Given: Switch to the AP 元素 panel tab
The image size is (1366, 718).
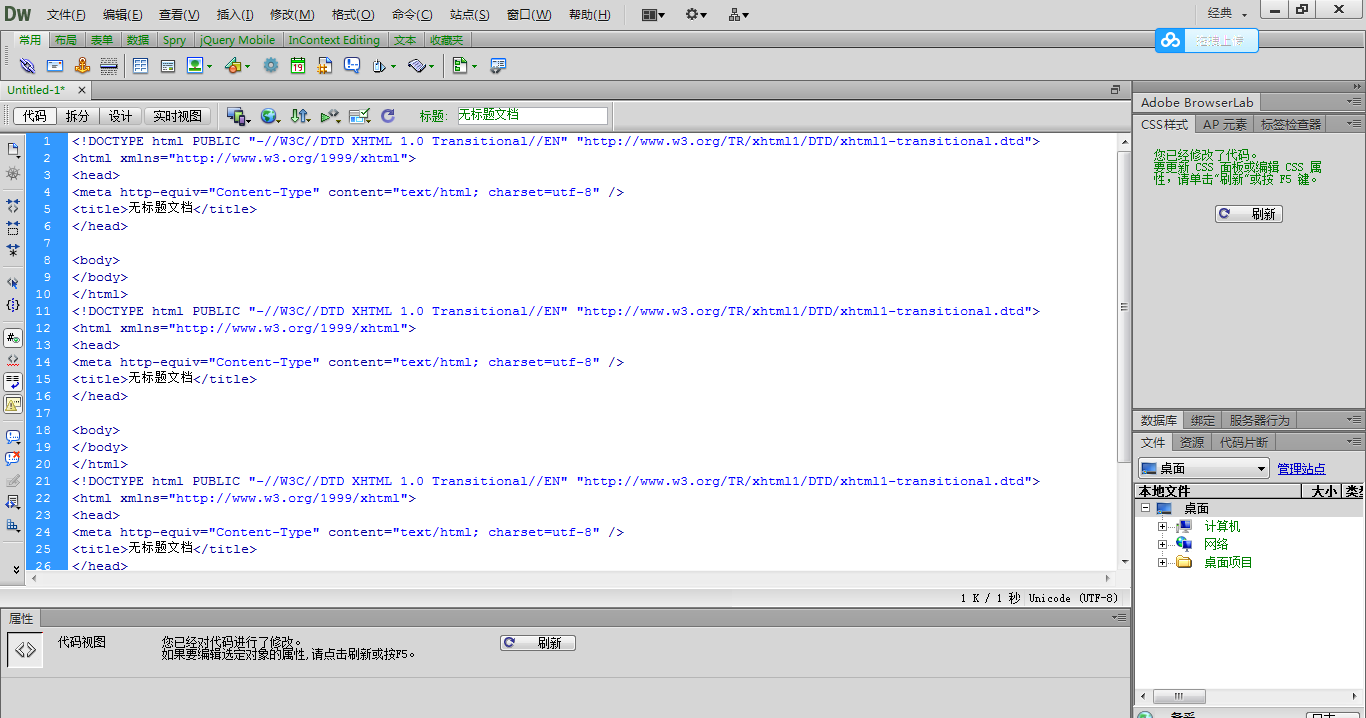Looking at the screenshot, I should [x=1225, y=124].
